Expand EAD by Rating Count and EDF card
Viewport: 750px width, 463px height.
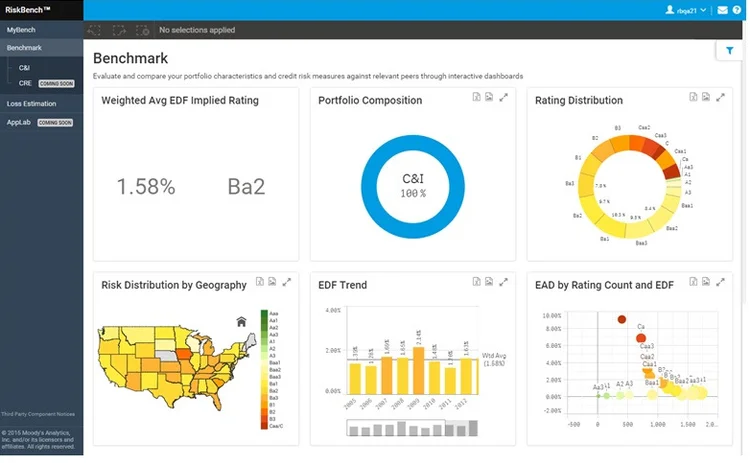[x=720, y=282]
